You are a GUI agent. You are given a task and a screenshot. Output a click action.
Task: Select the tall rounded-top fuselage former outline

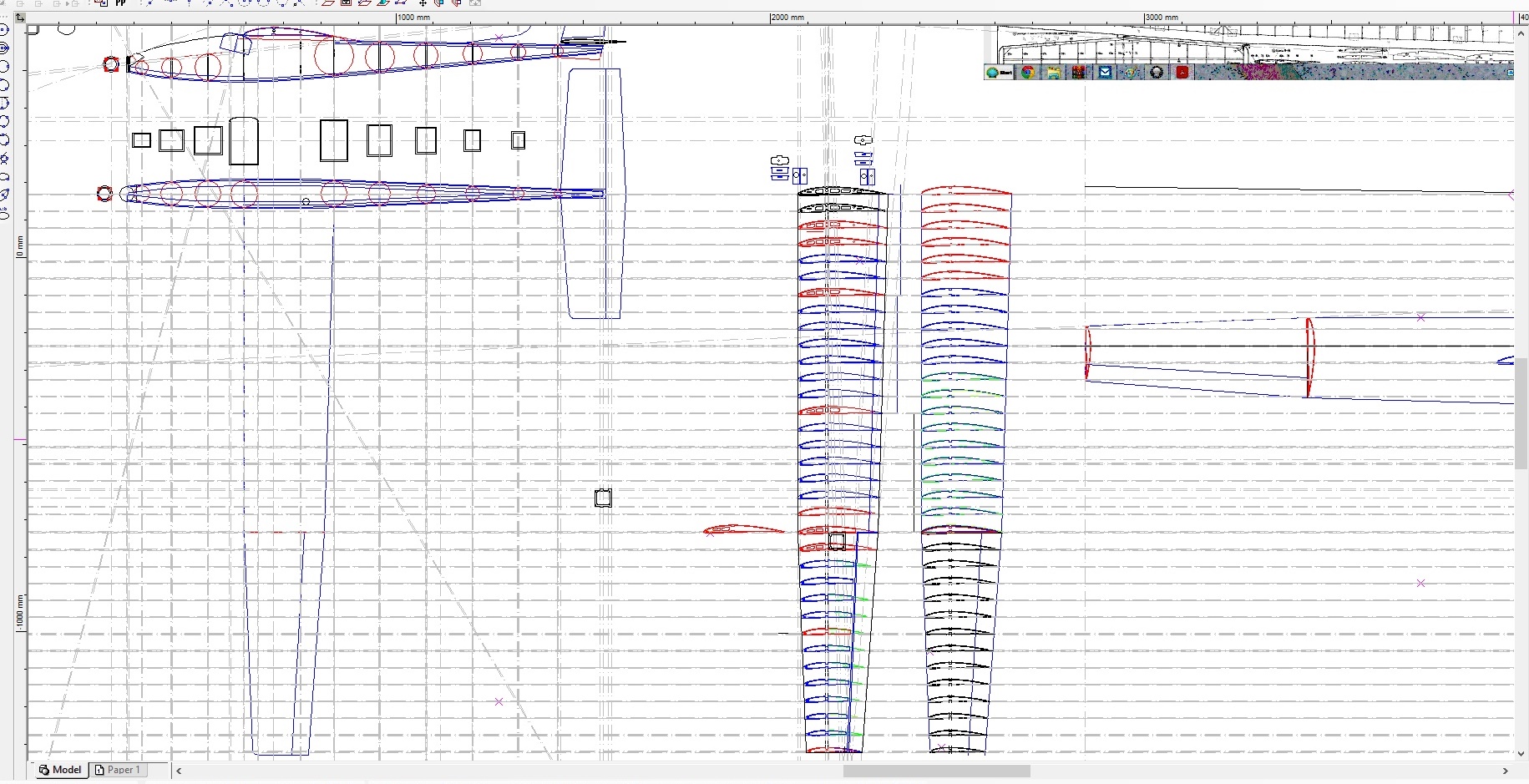click(x=244, y=141)
